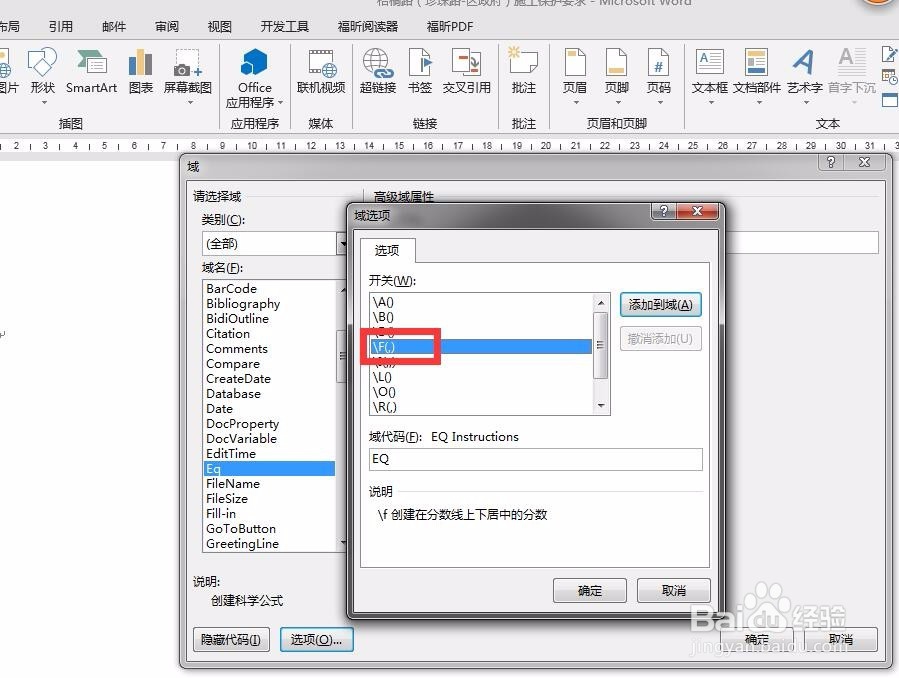Click scroll-up arrow in switches list

(601, 303)
